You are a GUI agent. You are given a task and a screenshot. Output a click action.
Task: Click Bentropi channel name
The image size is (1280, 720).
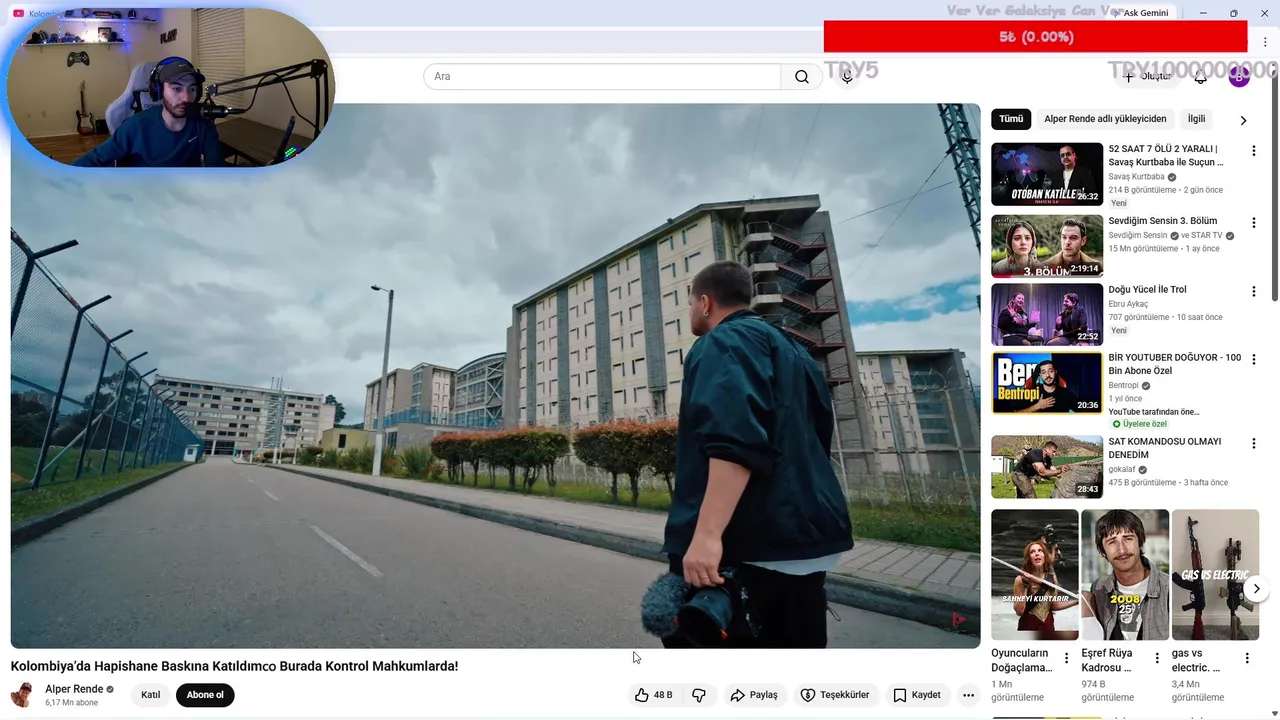click(x=1123, y=386)
